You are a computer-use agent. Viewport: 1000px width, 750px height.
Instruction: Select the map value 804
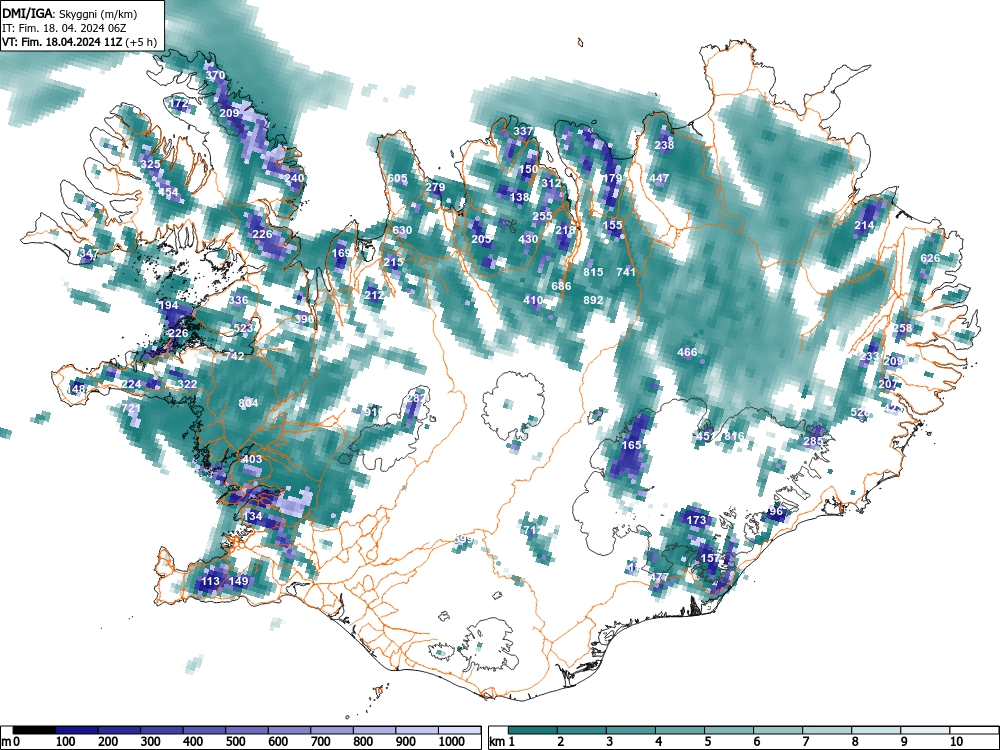coord(248,403)
